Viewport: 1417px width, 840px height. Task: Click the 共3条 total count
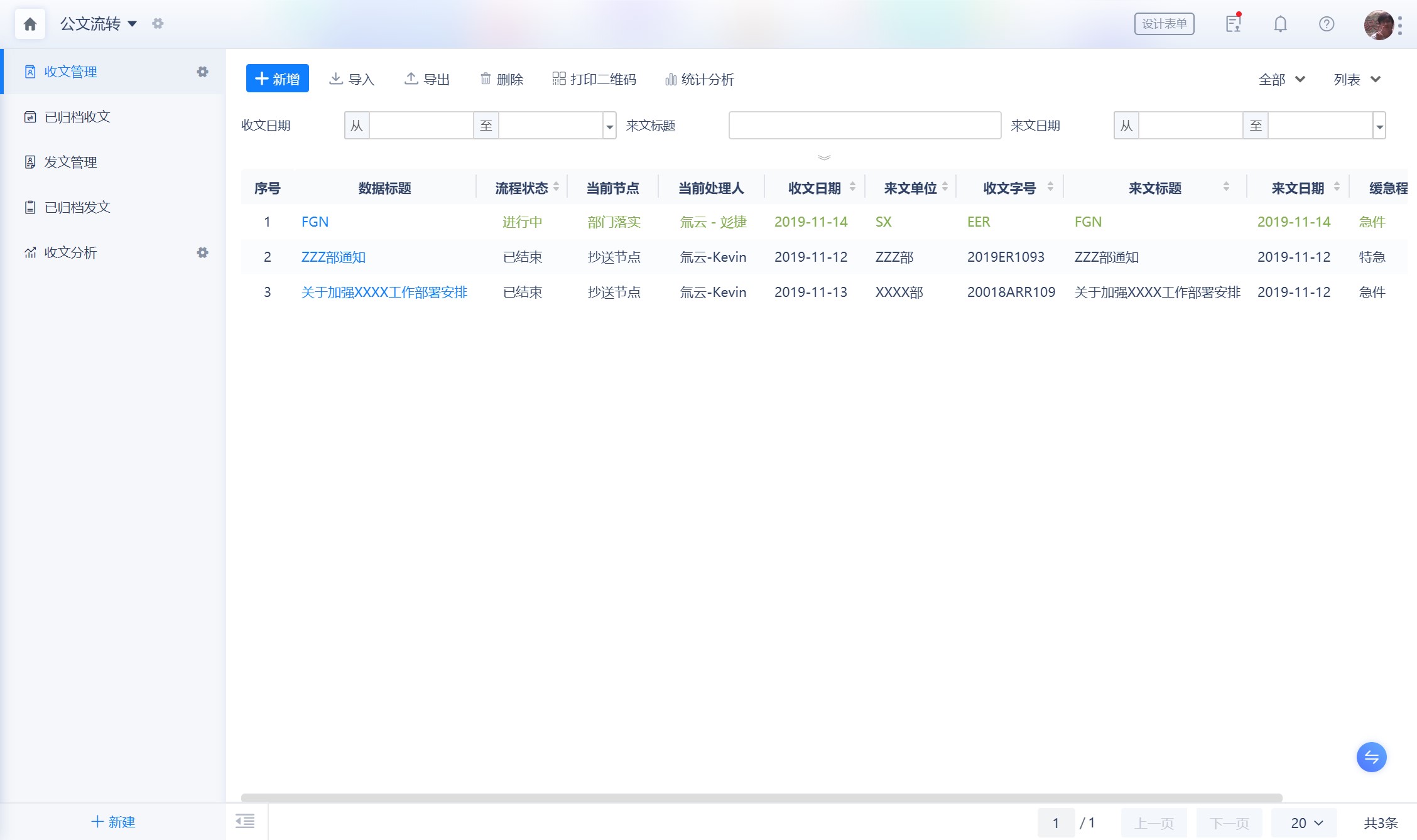pos(1381,822)
